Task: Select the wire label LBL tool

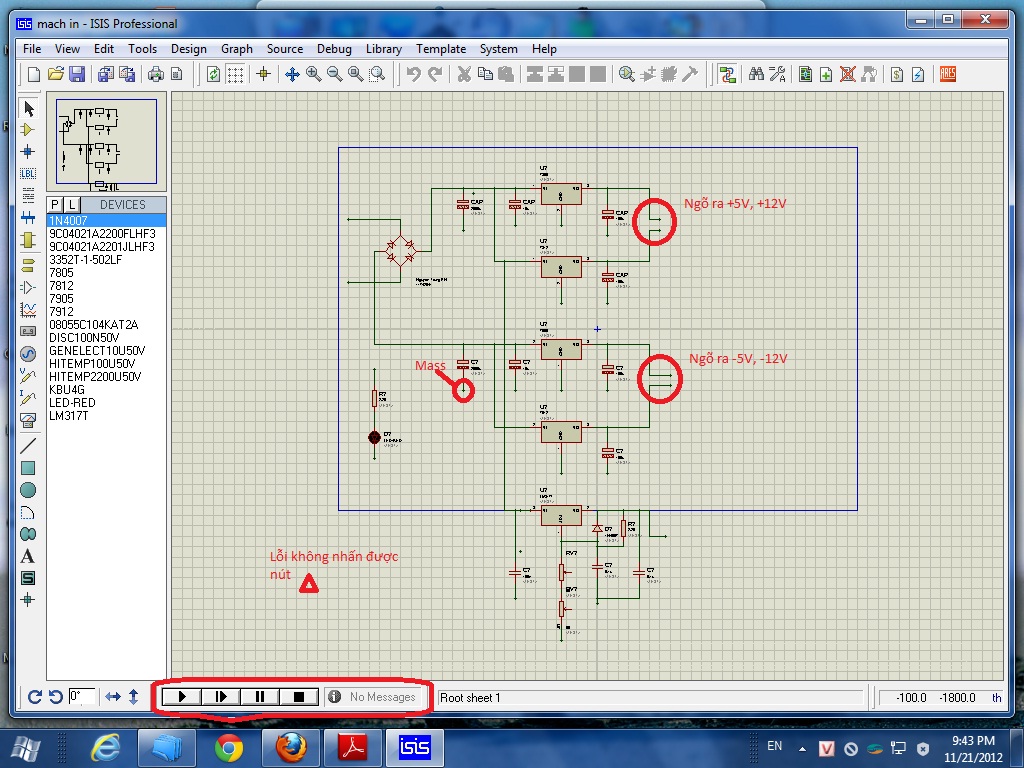Action: pyautogui.click(x=28, y=173)
